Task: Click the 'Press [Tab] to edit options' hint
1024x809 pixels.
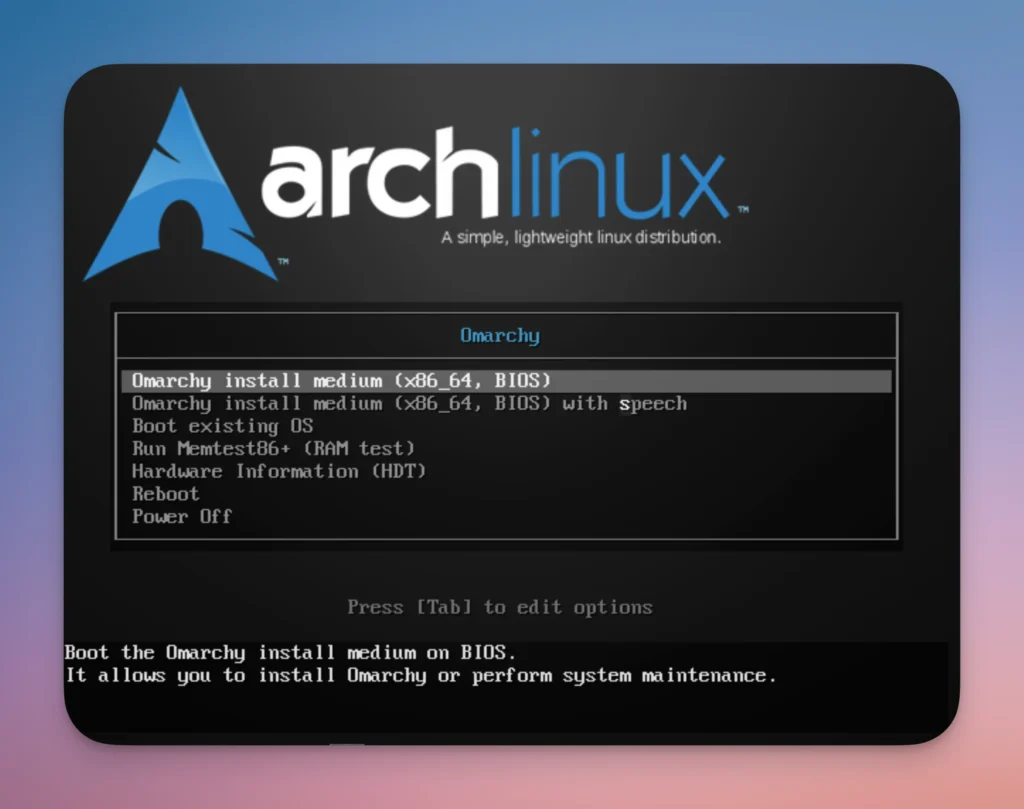Action: (x=500, y=607)
